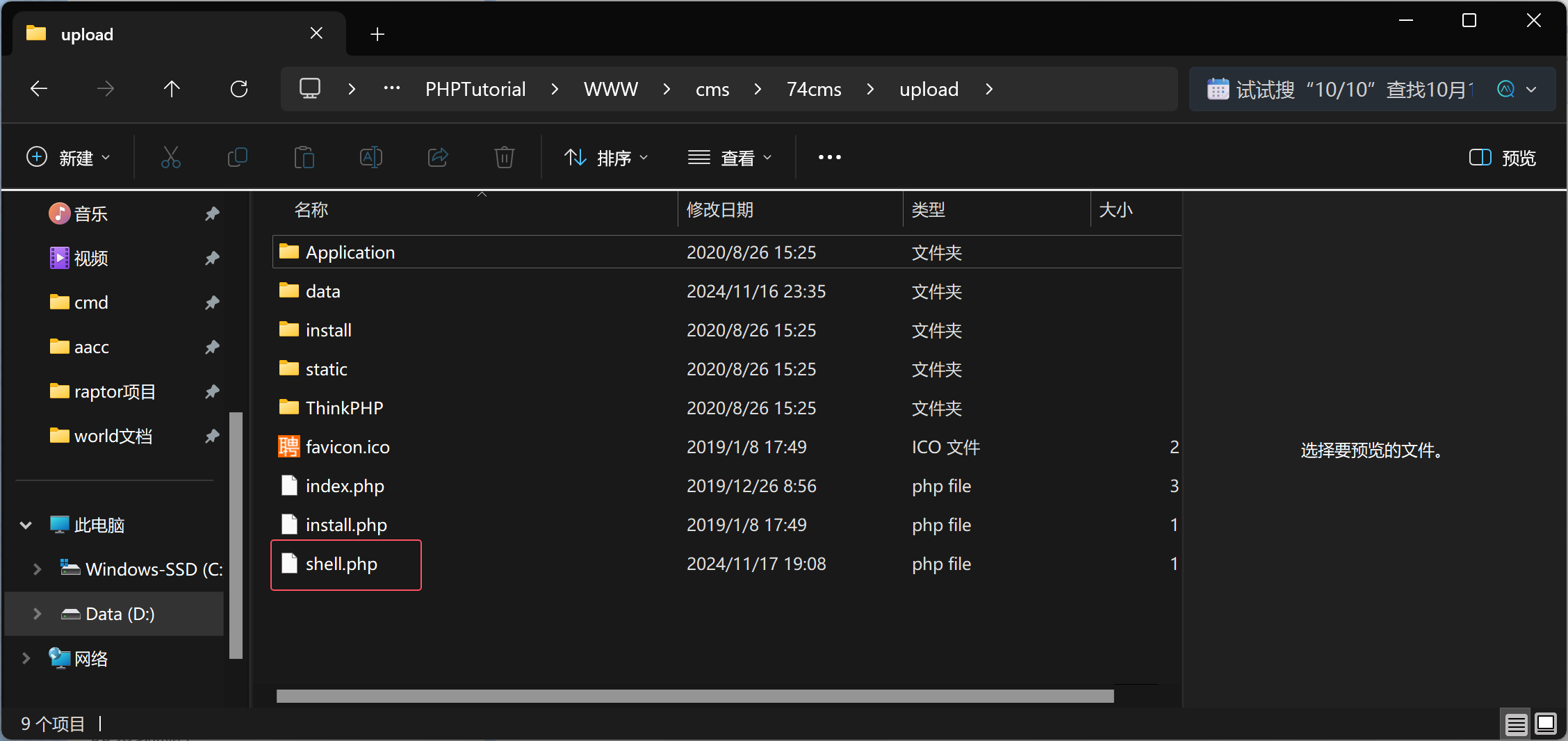Select the data folder
1568x741 pixels.
coord(727,291)
